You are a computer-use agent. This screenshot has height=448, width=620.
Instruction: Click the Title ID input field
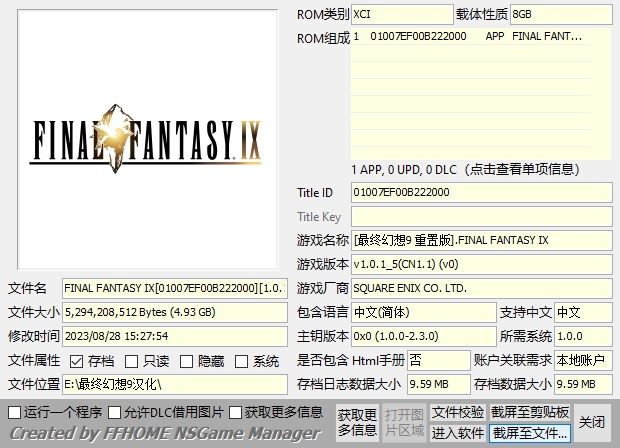(482, 193)
